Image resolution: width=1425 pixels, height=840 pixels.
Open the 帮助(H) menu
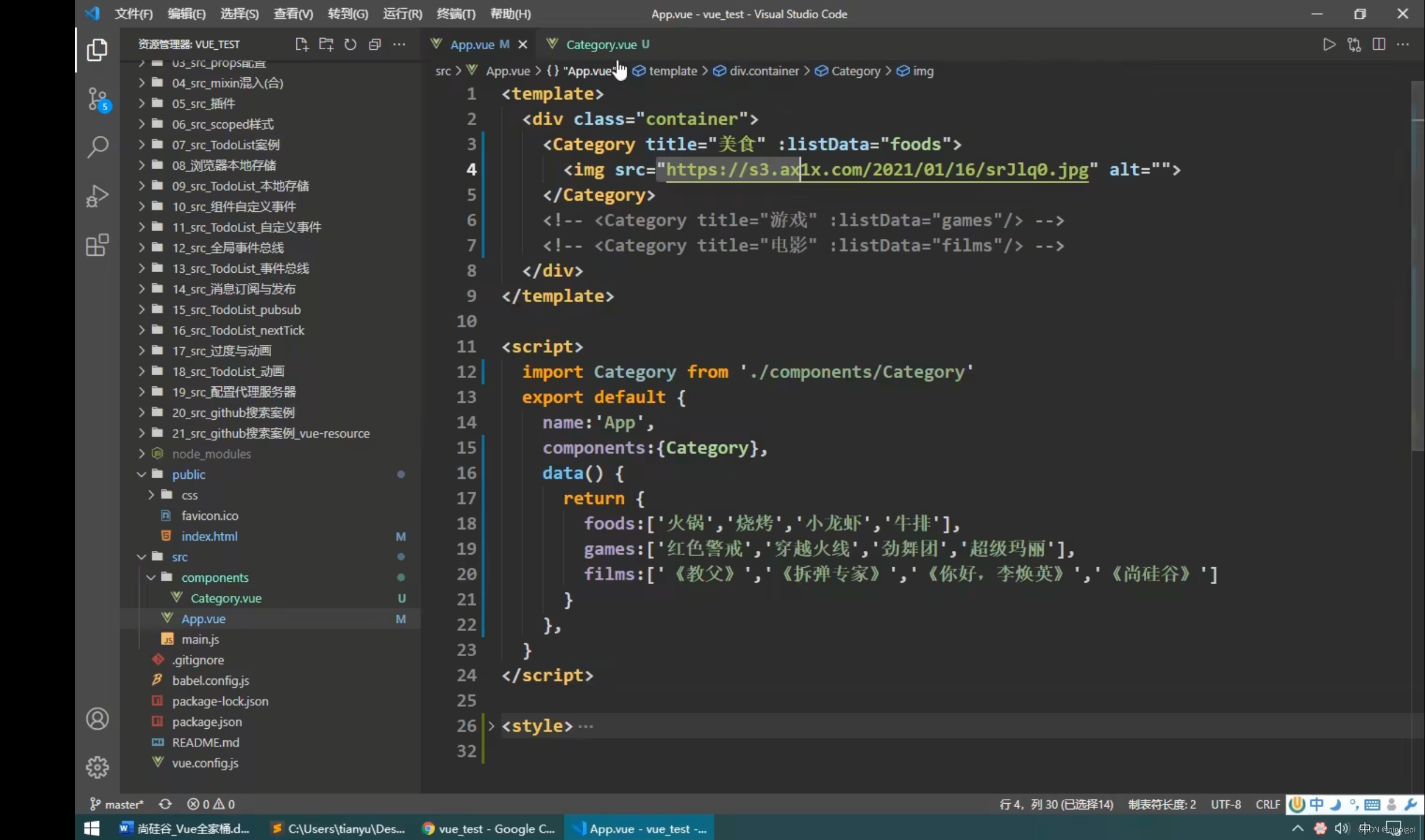[x=510, y=13]
